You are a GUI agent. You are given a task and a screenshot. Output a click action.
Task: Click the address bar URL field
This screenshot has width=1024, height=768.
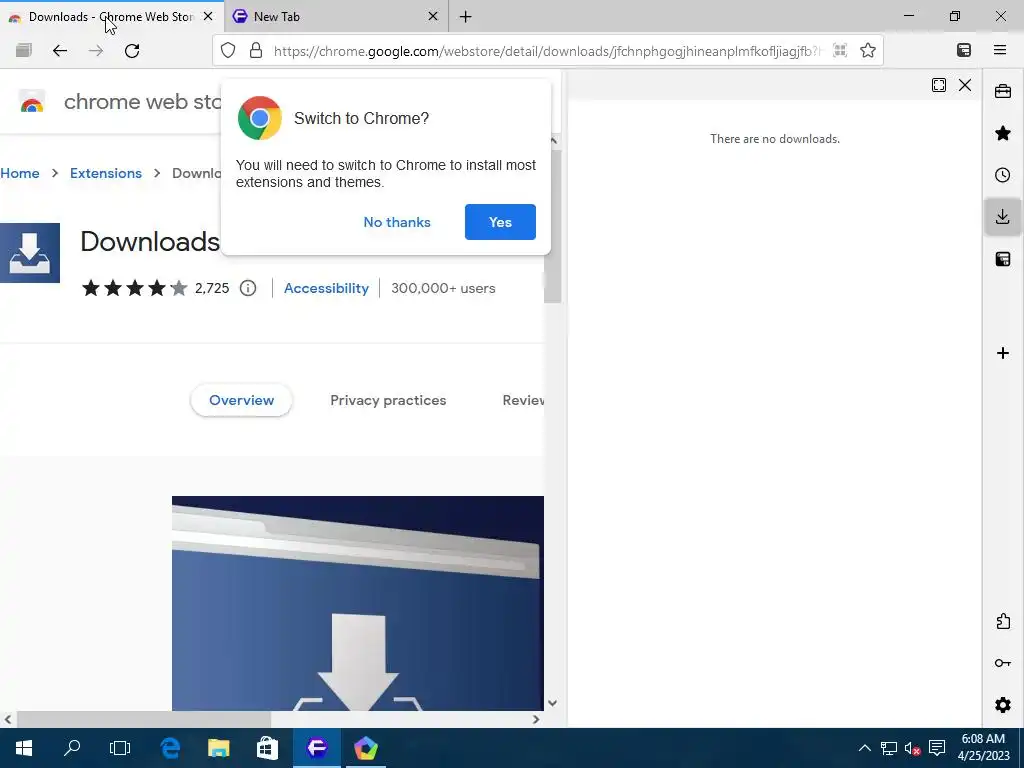[x=547, y=50]
